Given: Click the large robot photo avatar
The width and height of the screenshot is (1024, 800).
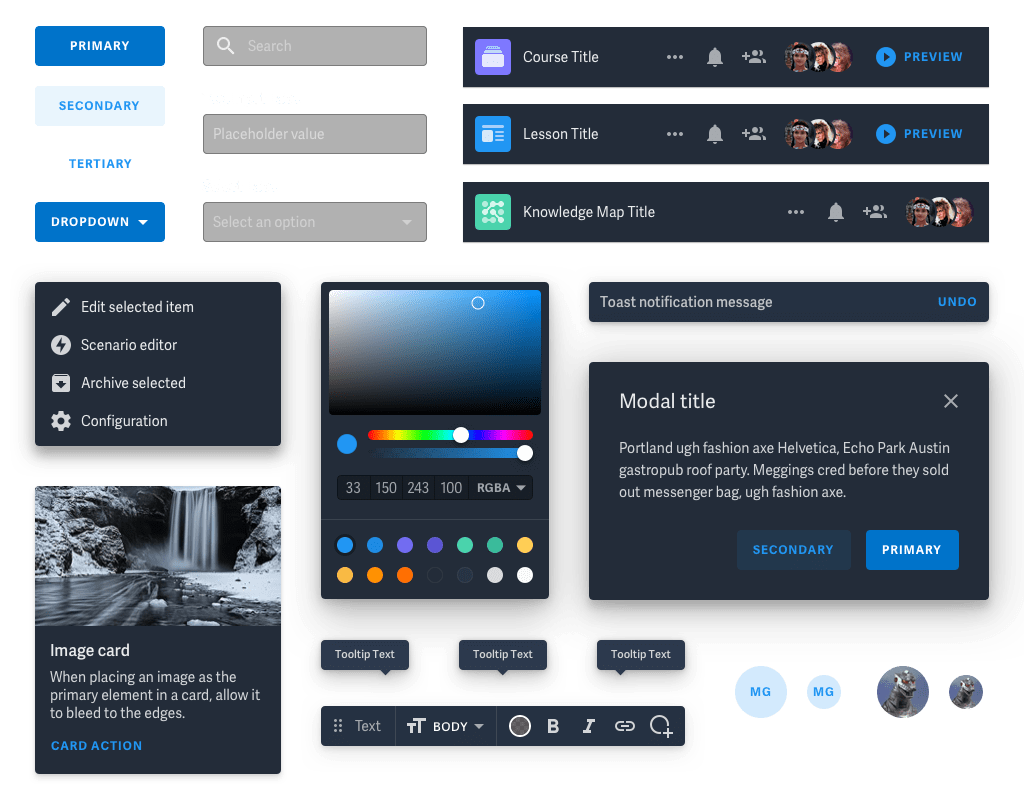Looking at the screenshot, I should tap(903, 692).
